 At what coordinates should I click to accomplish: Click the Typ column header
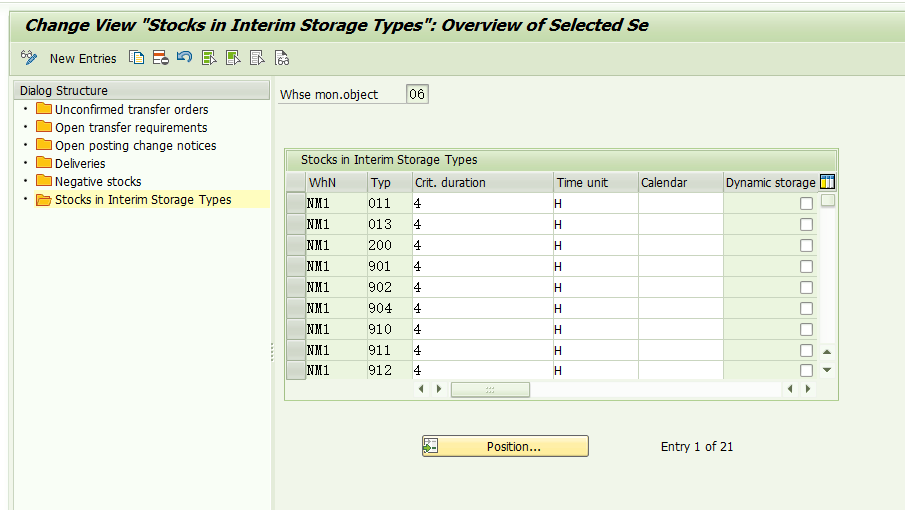[x=390, y=182]
